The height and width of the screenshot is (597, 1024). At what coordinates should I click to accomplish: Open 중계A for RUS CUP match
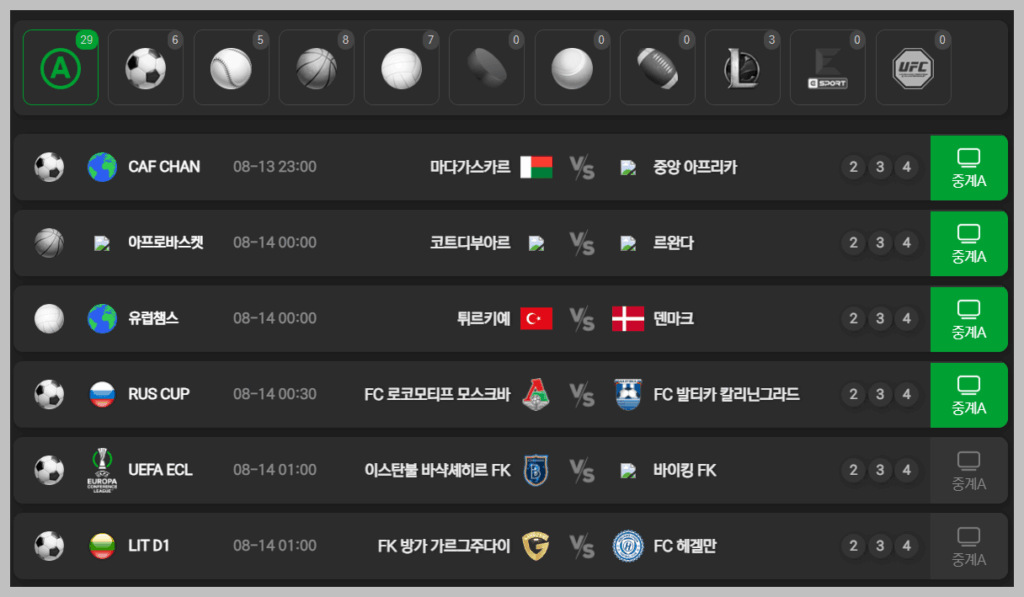pyautogui.click(x=968, y=395)
